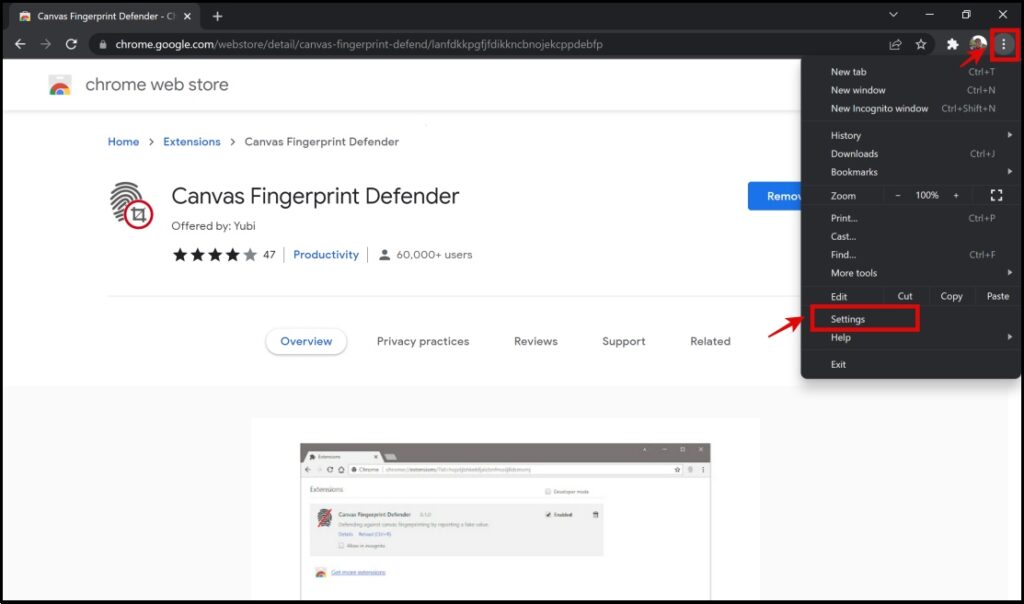
Task: Switch to the Reviews tab
Action: pyautogui.click(x=536, y=342)
